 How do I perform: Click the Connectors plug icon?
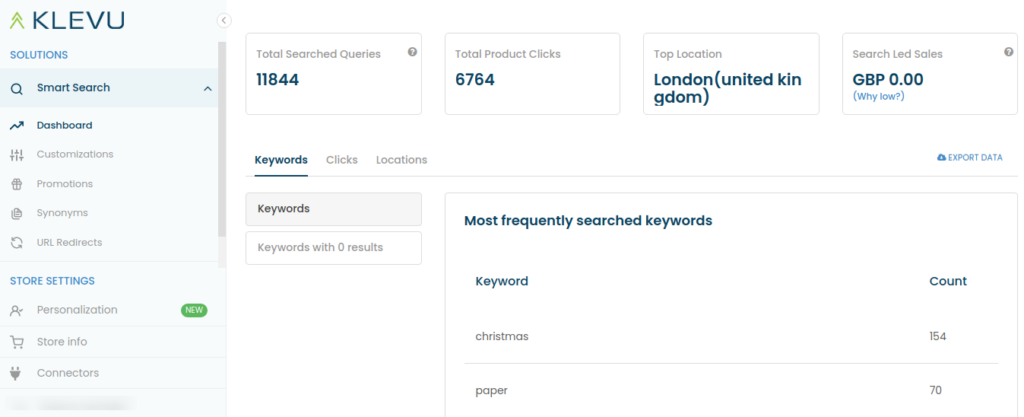coord(16,373)
